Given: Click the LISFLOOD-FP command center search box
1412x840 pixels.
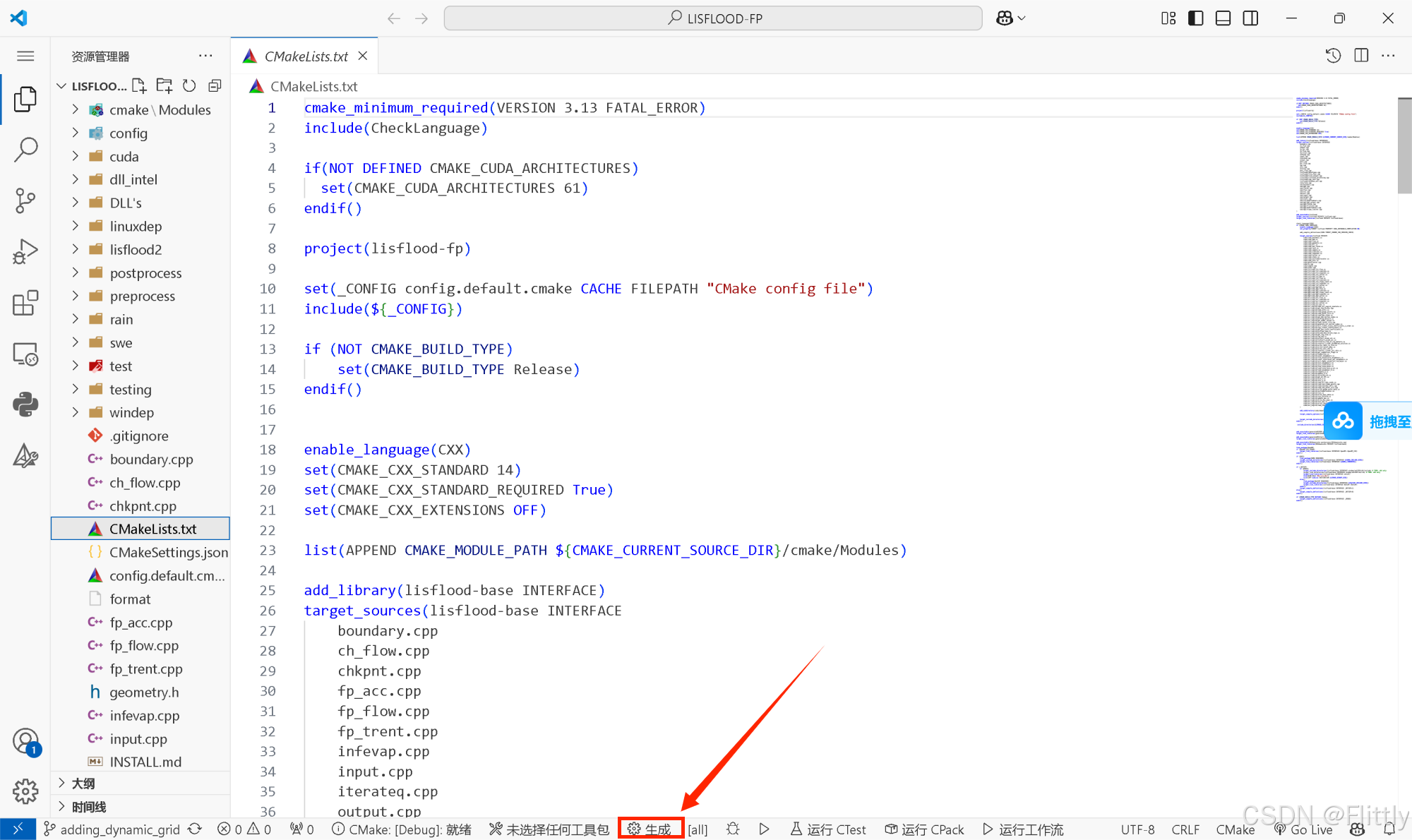Looking at the screenshot, I should coord(713,18).
